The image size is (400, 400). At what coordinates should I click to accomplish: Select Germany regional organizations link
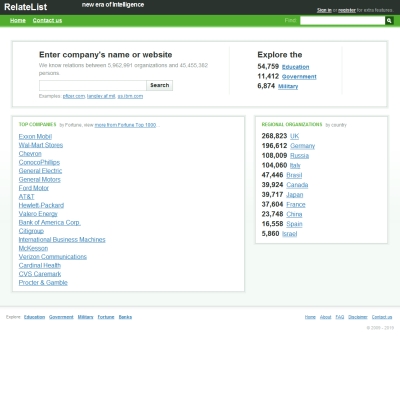302,146
